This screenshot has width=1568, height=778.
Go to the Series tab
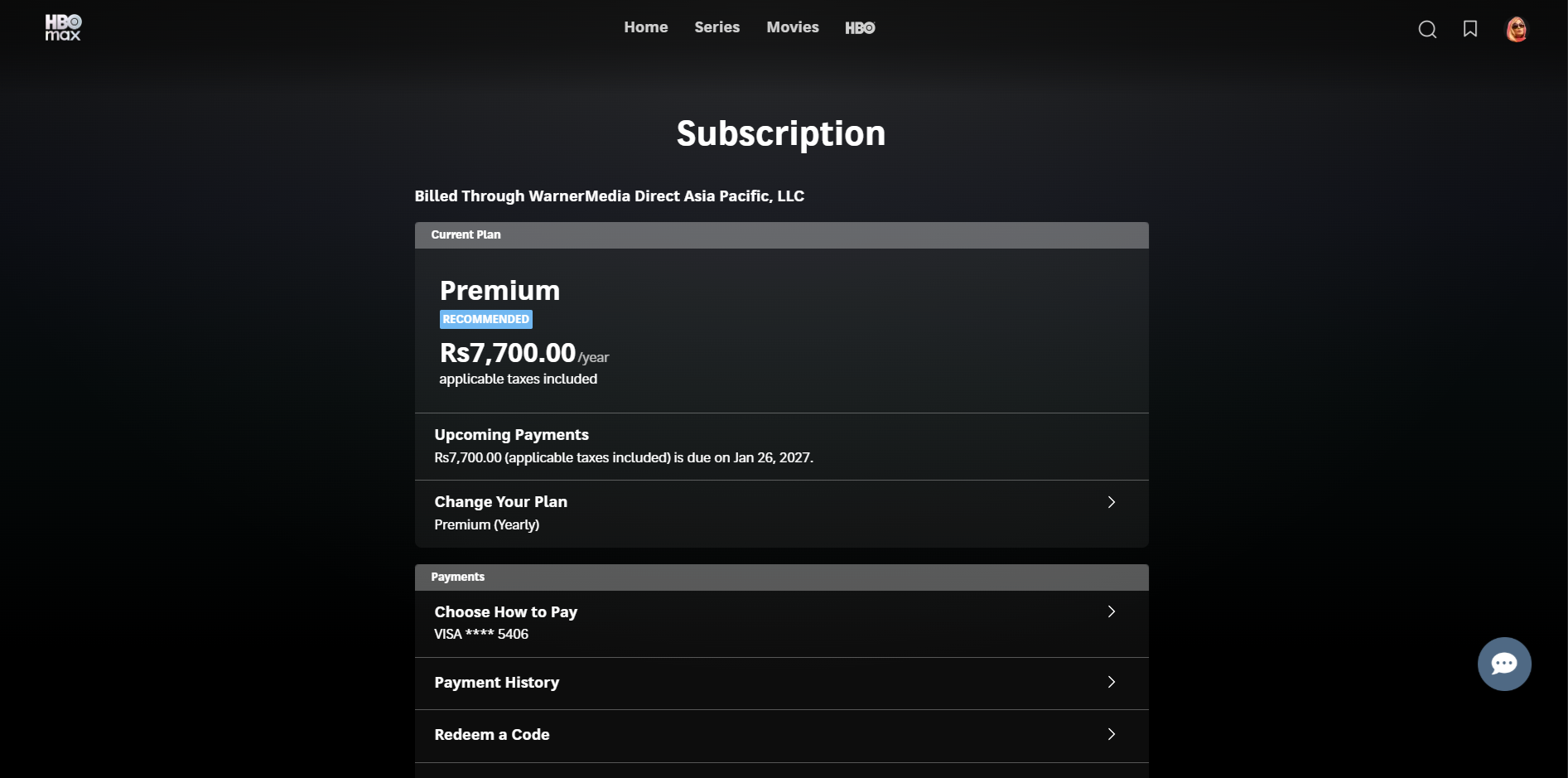pos(716,27)
